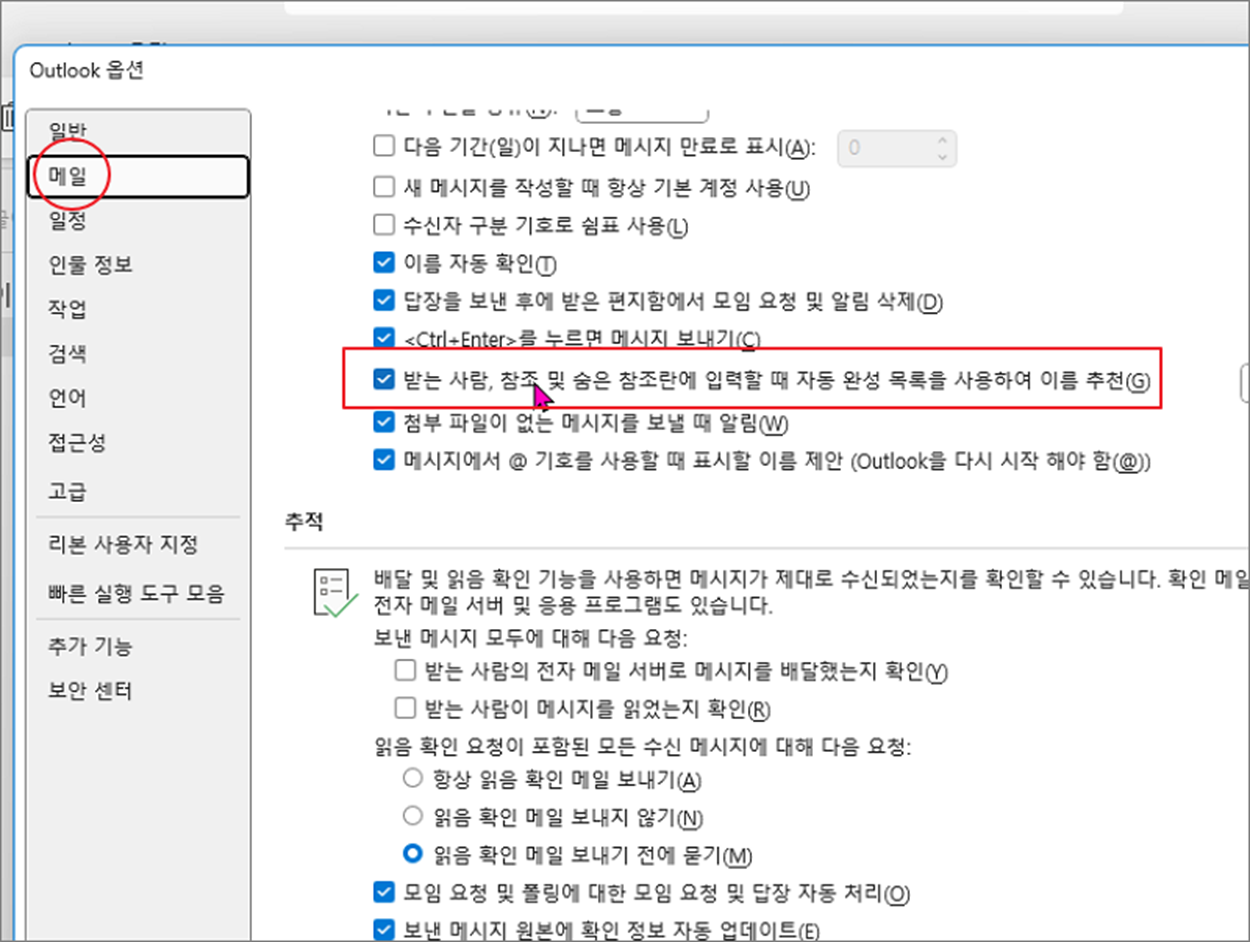Choose 읽음 확인 메일 보내기 전에 묻기

point(412,854)
